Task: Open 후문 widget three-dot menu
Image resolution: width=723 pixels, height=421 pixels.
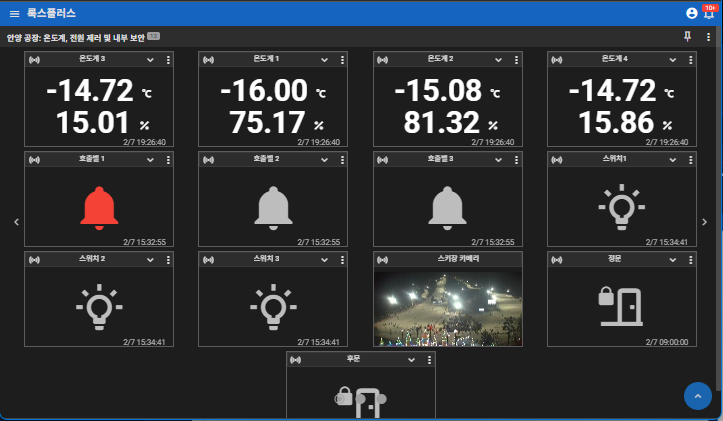Action: tap(430, 360)
